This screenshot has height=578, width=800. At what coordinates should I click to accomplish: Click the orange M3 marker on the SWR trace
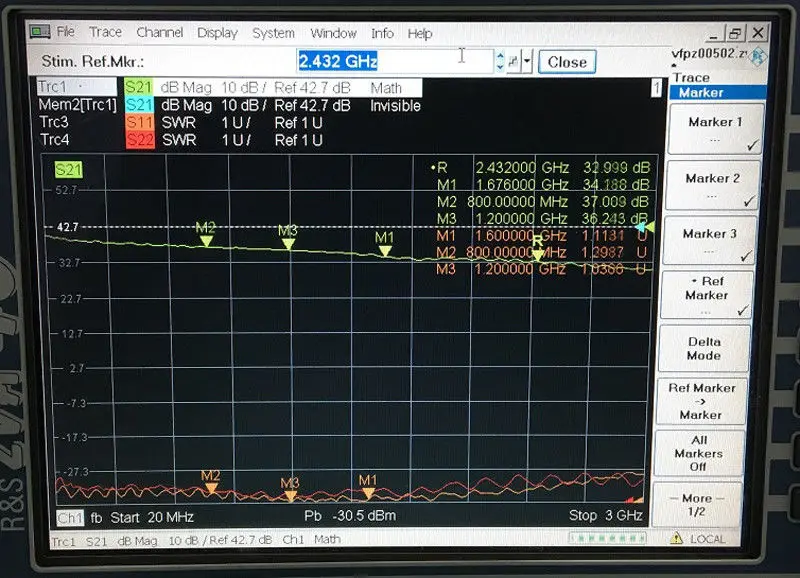click(290, 496)
